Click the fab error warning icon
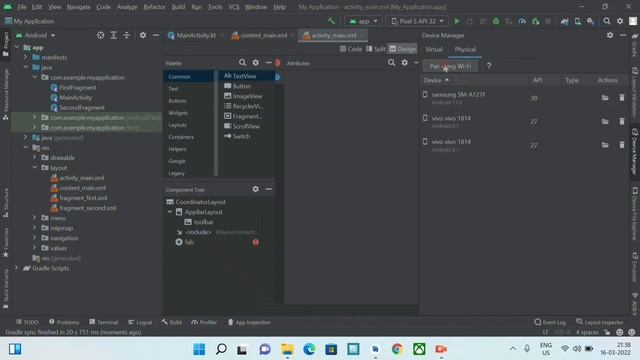Screen dimensions: 640x360 pos(256,242)
